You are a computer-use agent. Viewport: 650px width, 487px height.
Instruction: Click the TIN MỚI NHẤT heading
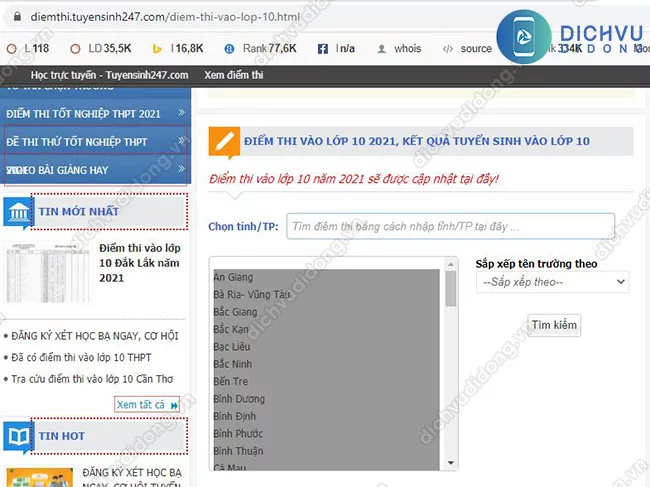click(79, 211)
